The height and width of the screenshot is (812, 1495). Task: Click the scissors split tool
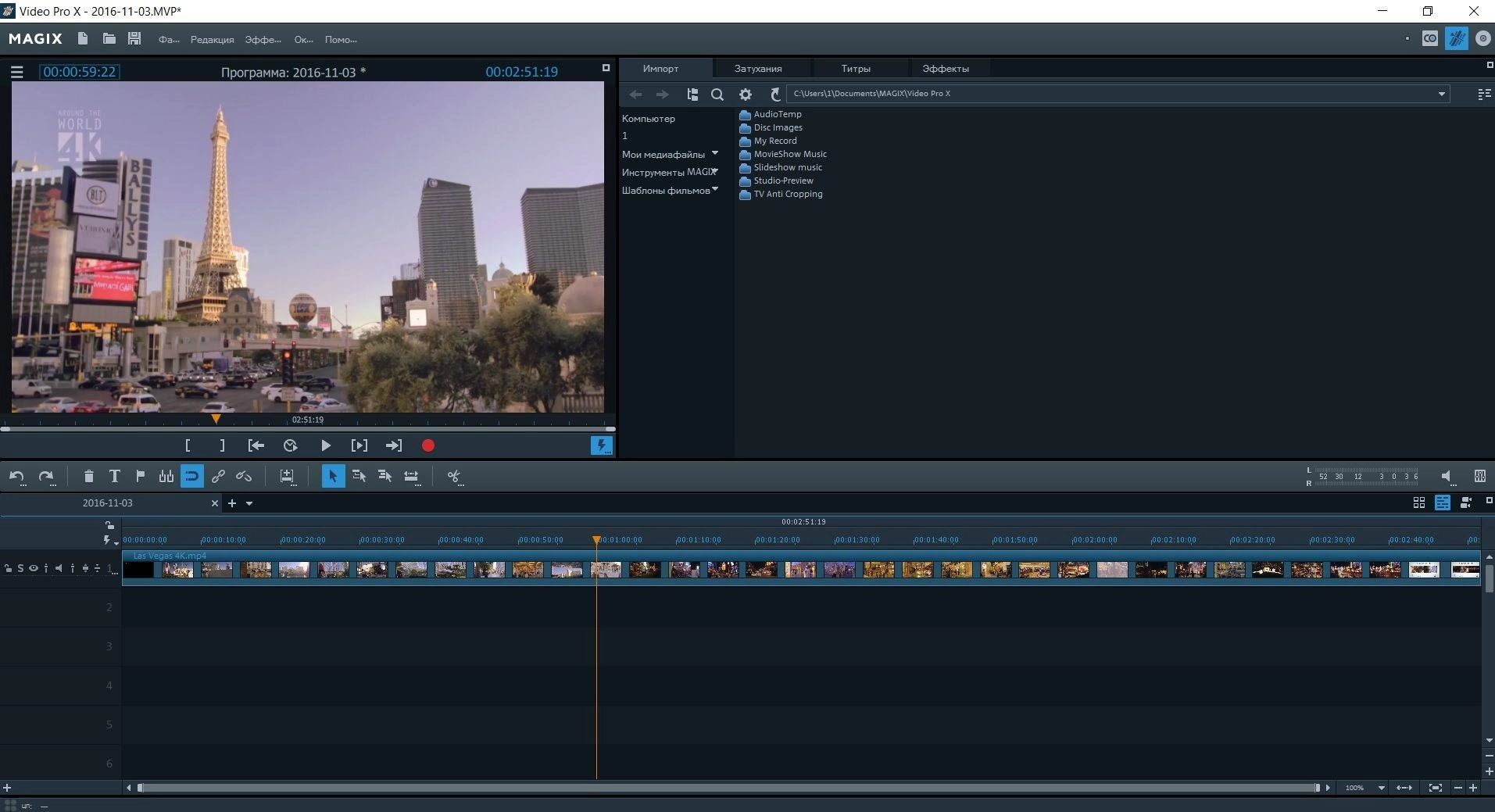coord(454,476)
